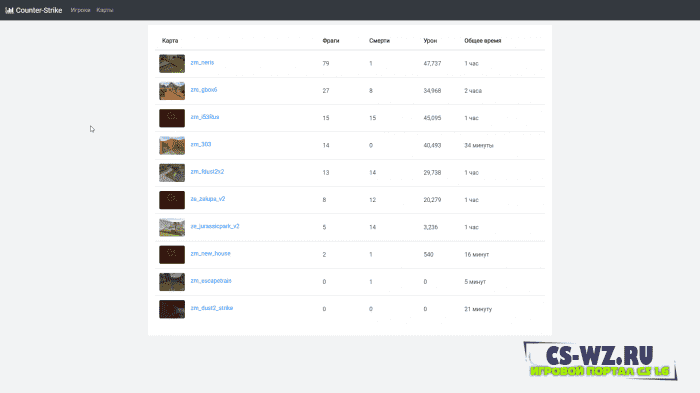Image resolution: width=700 pixels, height=393 pixels.
Task: Open the zm_new_house map link
Action: point(210,254)
